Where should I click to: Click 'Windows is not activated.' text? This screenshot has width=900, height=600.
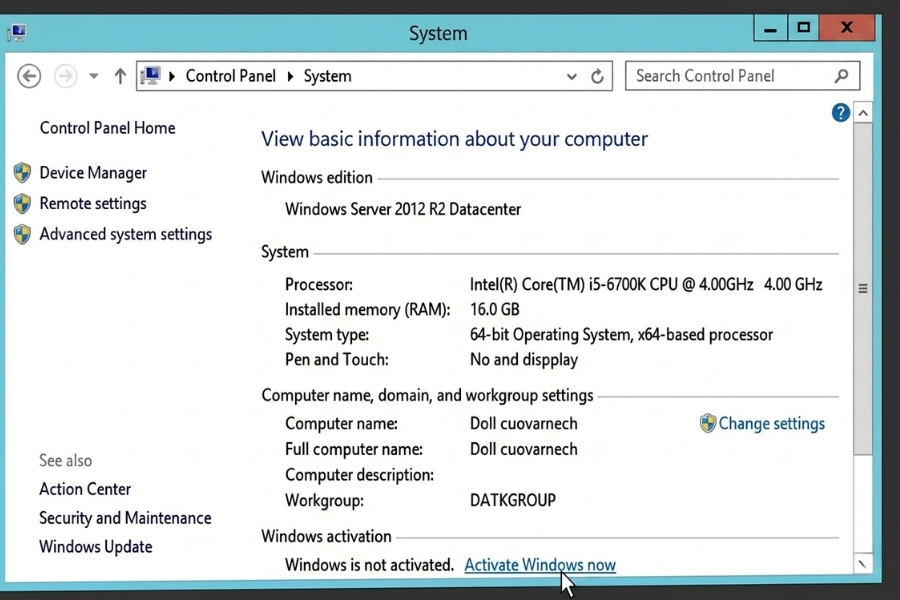[369, 565]
